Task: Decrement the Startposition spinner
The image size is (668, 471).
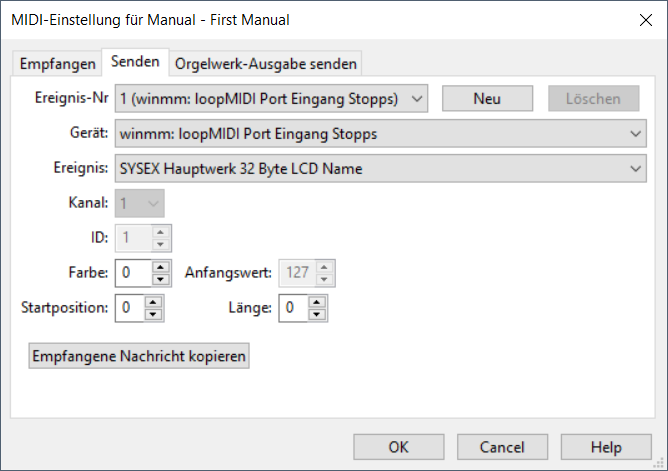Action: click(153, 314)
